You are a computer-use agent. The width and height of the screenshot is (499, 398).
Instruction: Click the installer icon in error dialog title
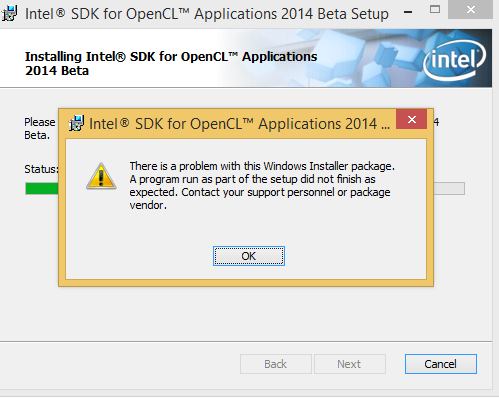[76, 123]
